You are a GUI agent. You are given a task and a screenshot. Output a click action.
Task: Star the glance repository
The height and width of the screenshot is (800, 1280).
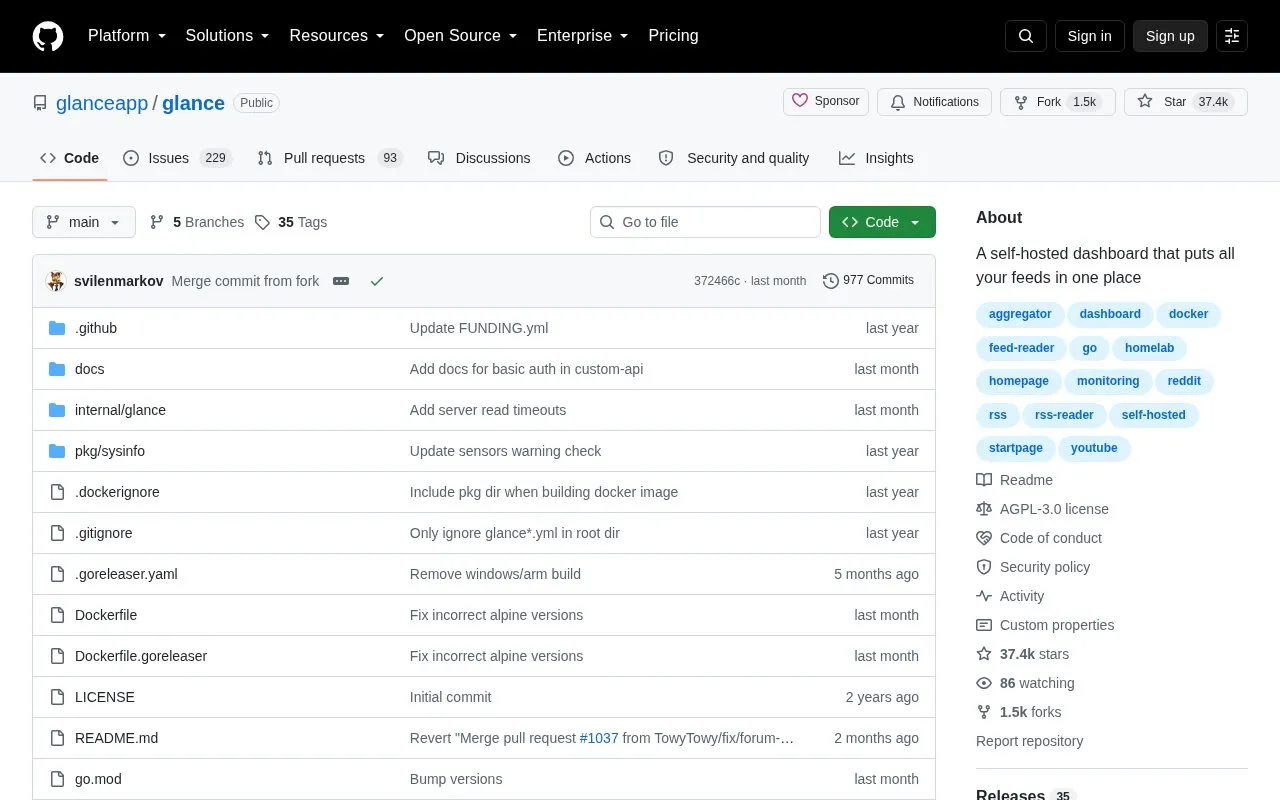(1186, 102)
